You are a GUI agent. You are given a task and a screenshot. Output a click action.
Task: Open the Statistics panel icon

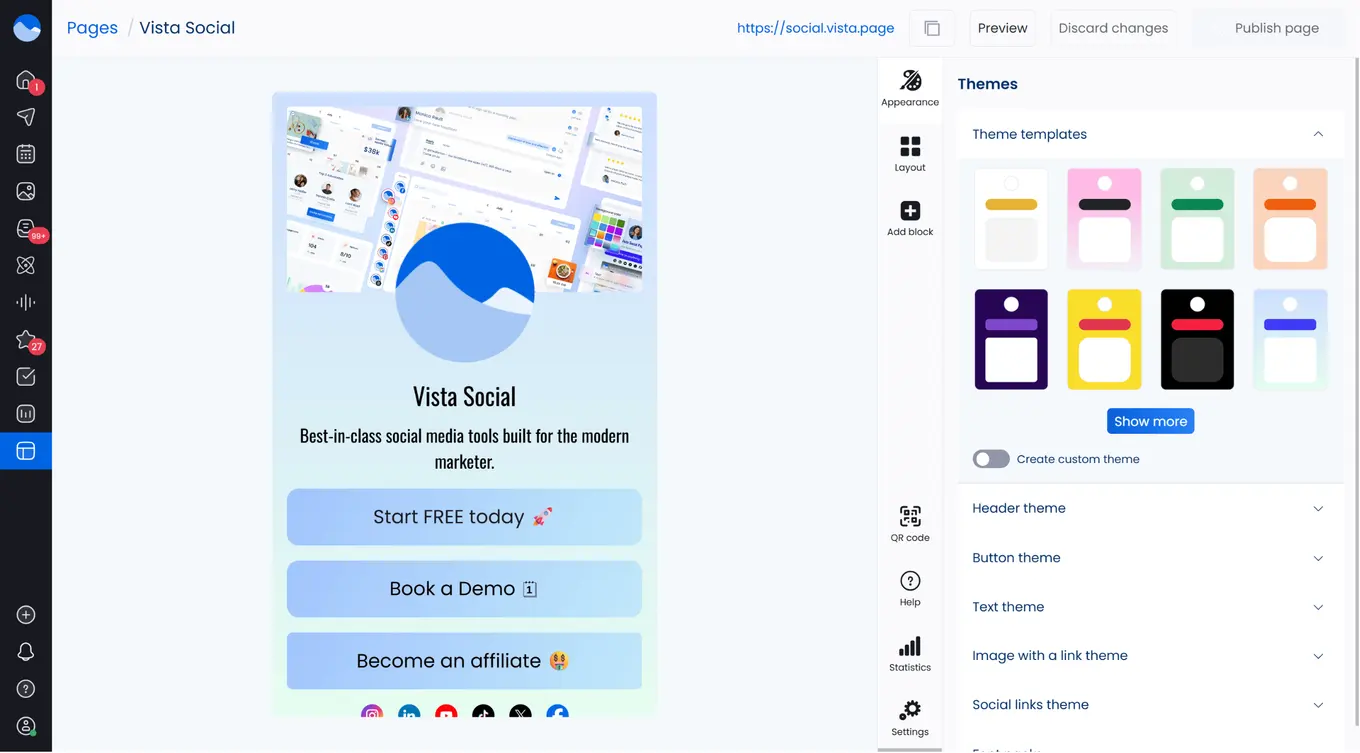[909, 647]
